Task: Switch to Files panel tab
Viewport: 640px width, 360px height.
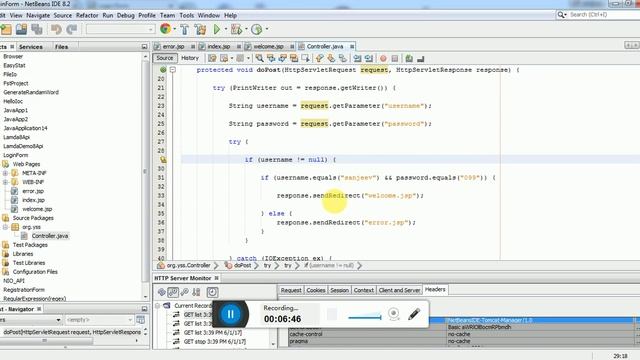Action: point(62,47)
